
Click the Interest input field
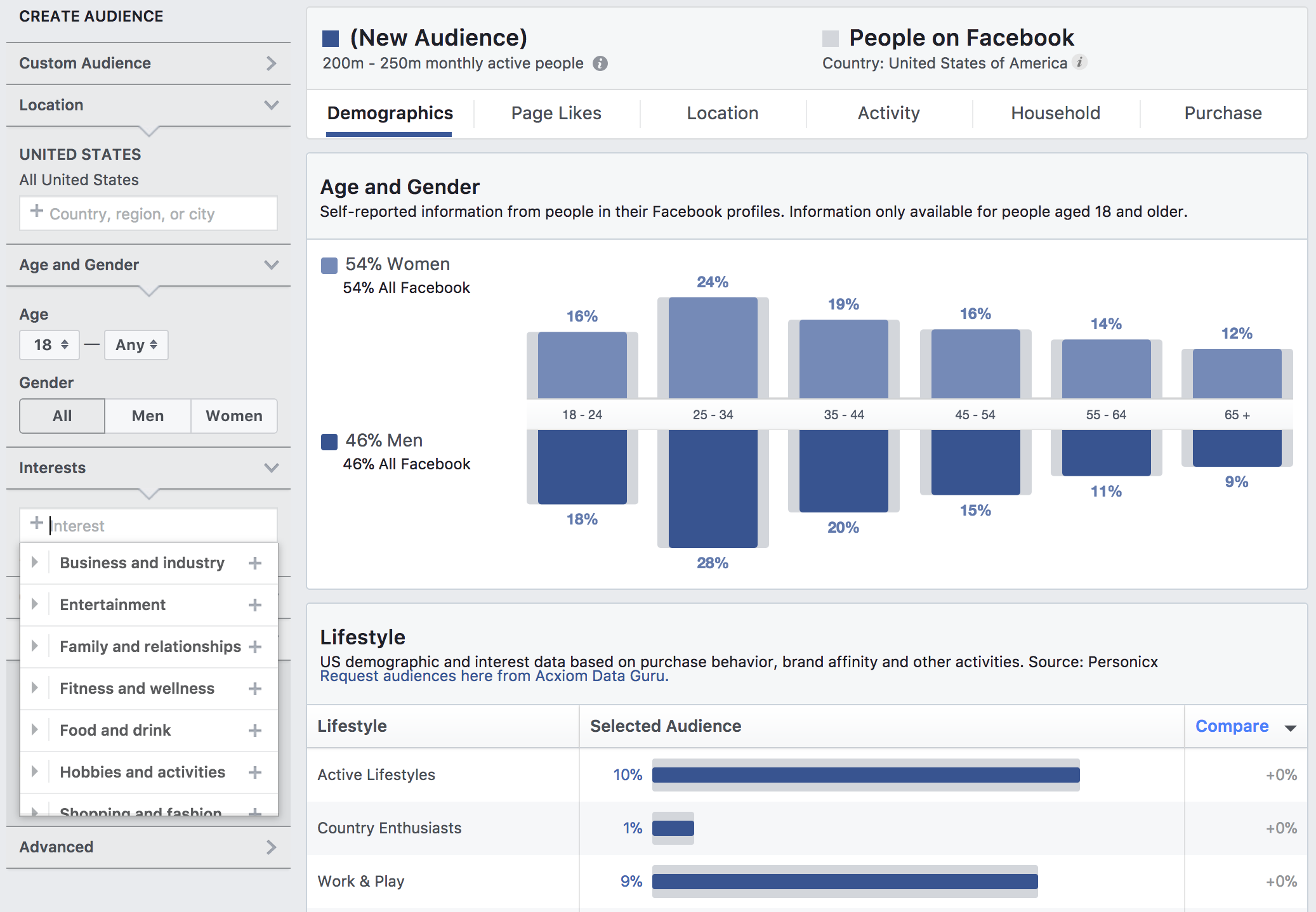coord(148,525)
